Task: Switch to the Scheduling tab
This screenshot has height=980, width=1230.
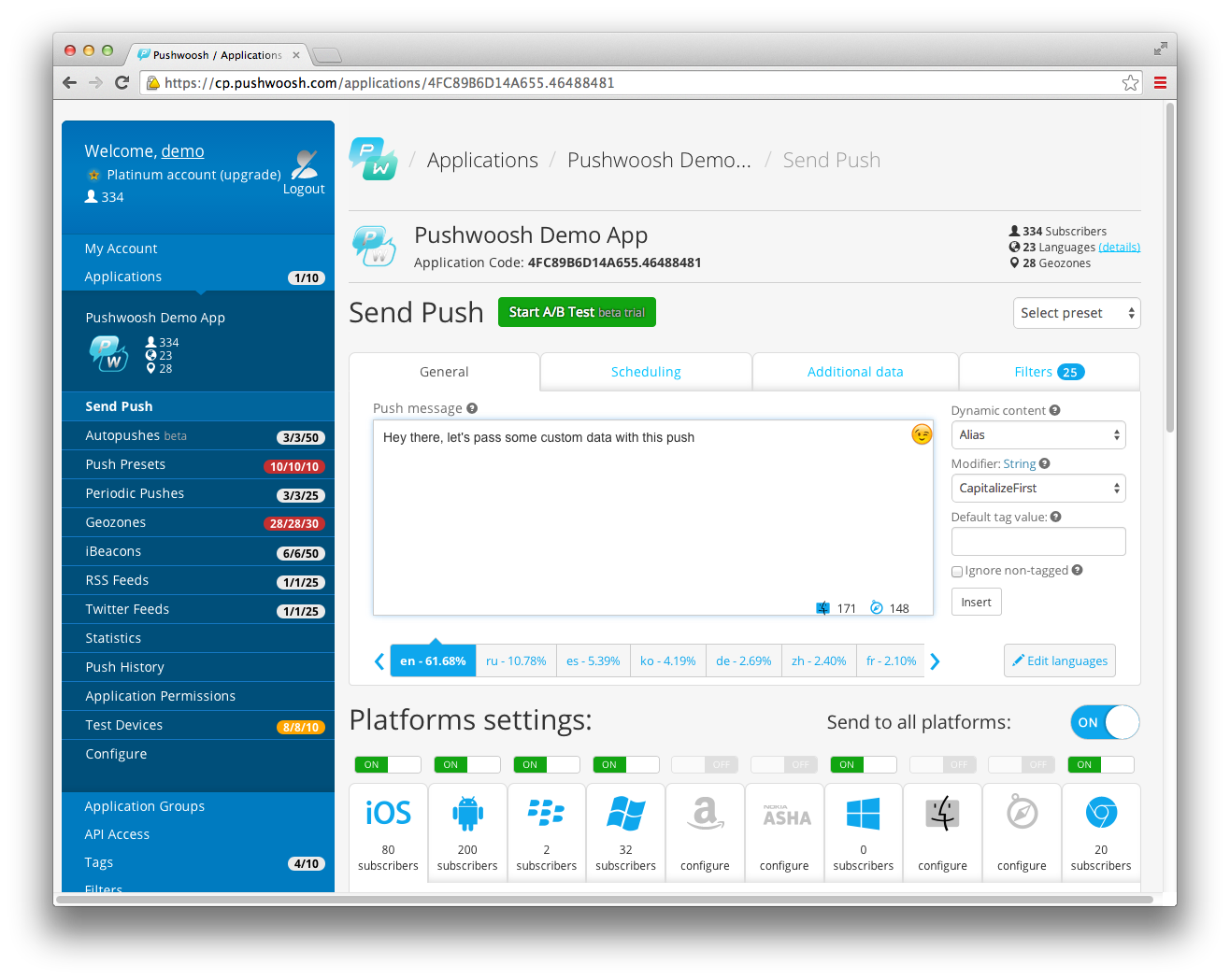Action: tap(646, 372)
